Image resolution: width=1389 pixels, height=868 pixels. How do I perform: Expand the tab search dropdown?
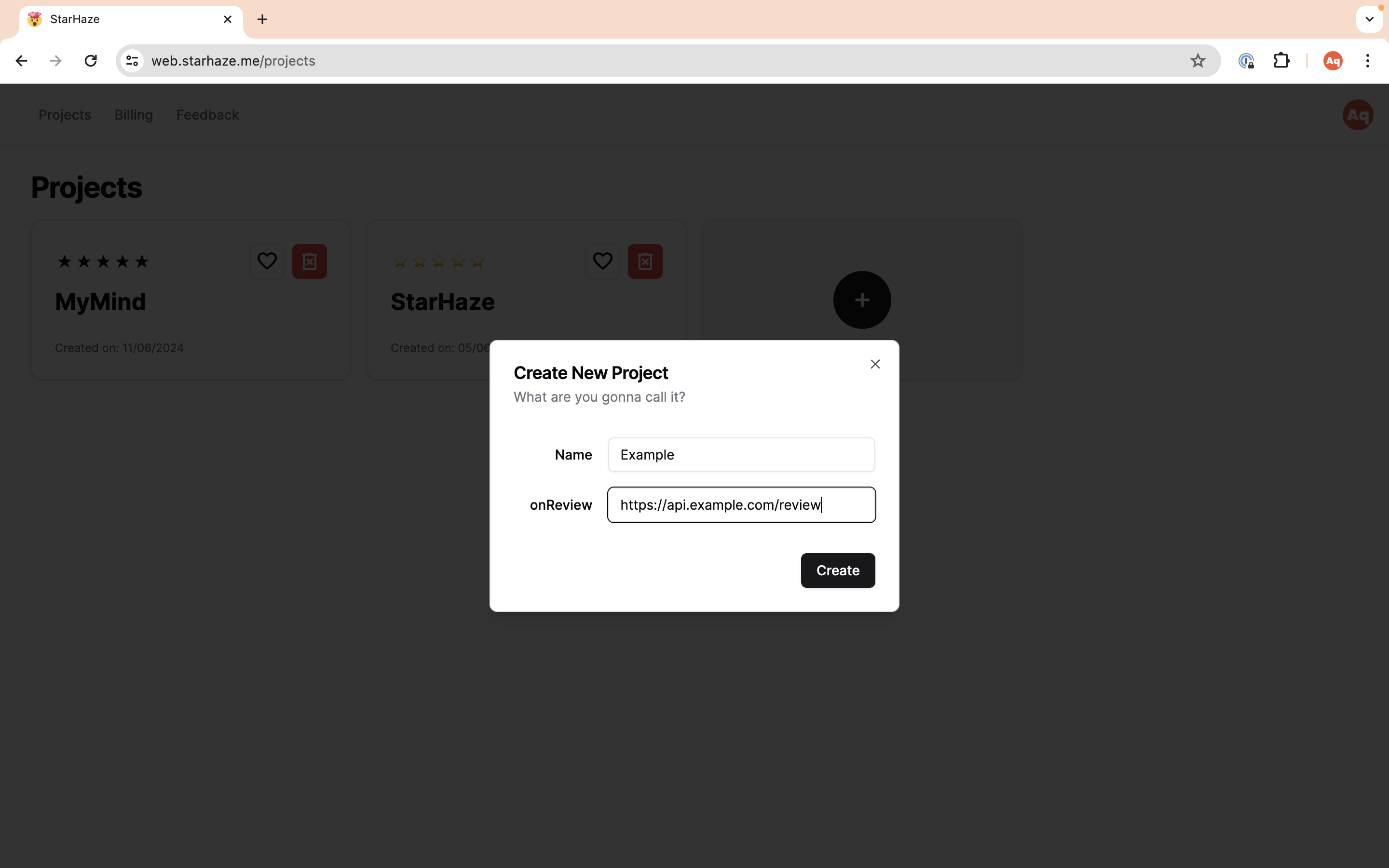click(x=1369, y=19)
